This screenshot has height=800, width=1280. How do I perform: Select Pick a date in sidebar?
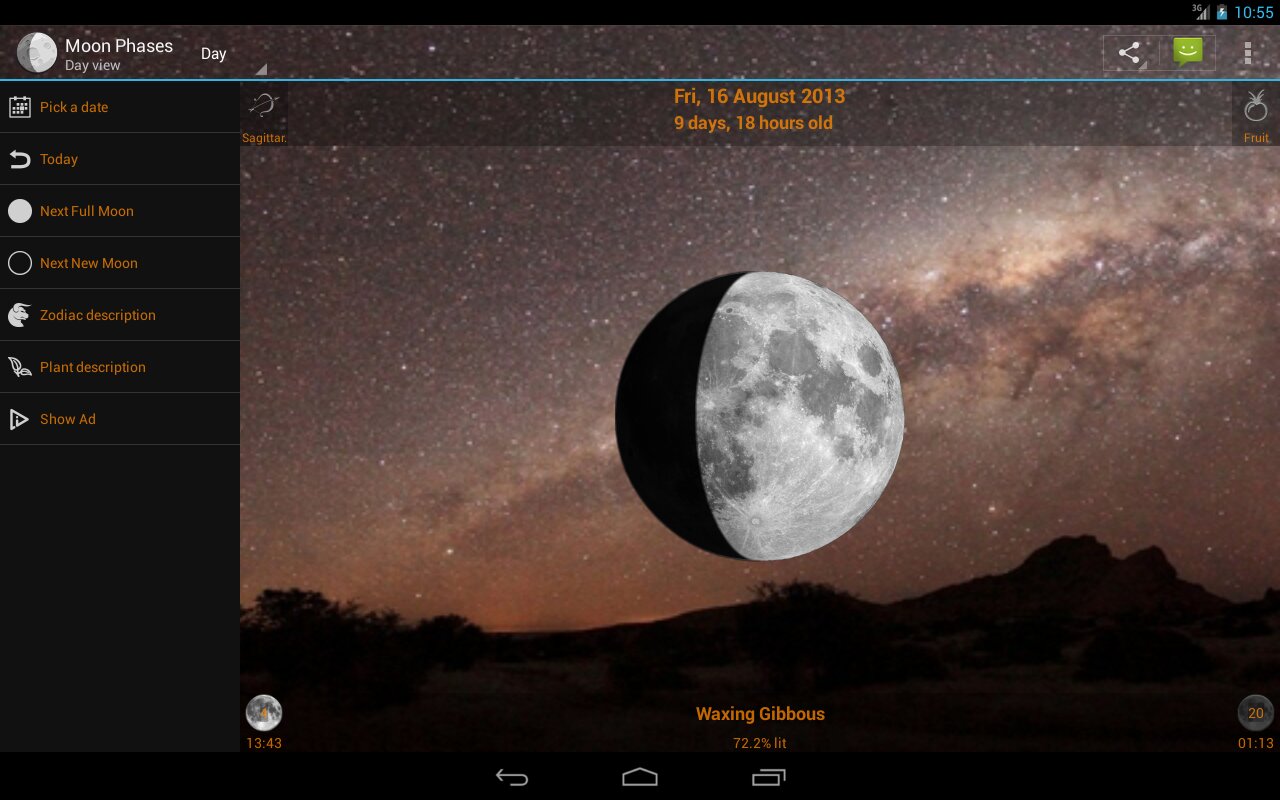pos(120,107)
